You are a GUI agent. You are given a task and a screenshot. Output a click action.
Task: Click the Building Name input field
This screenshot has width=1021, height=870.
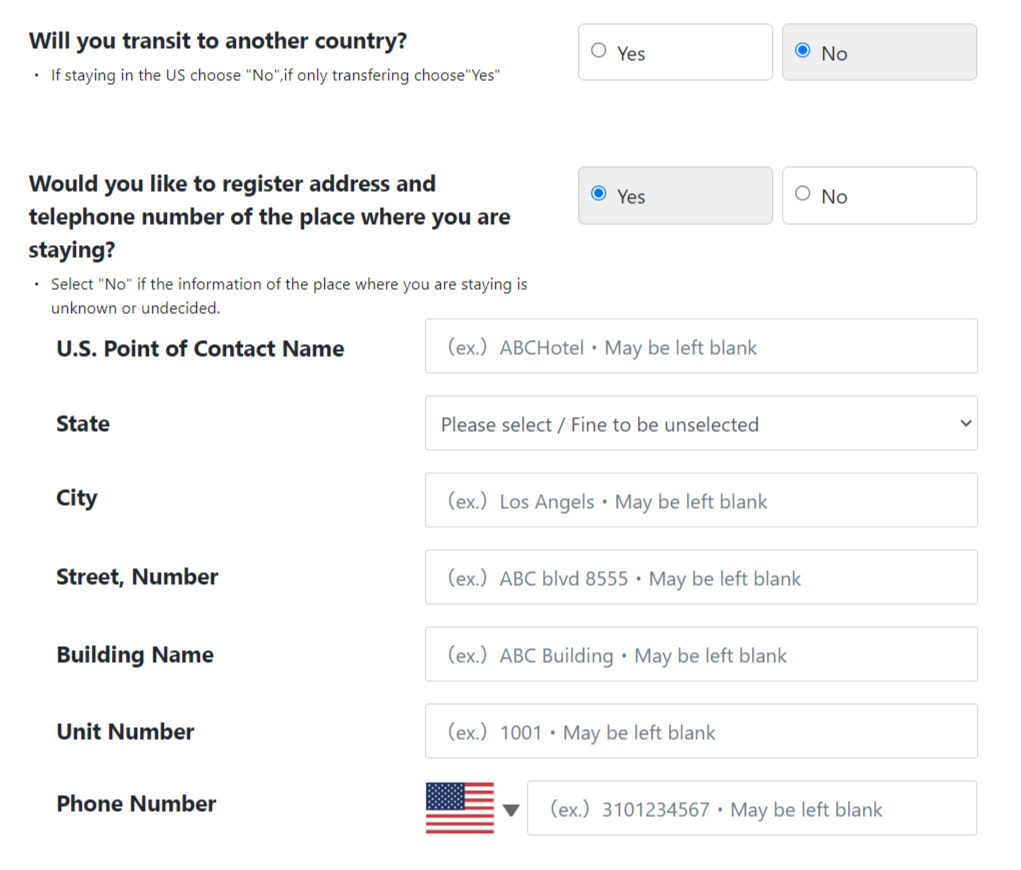[701, 655]
